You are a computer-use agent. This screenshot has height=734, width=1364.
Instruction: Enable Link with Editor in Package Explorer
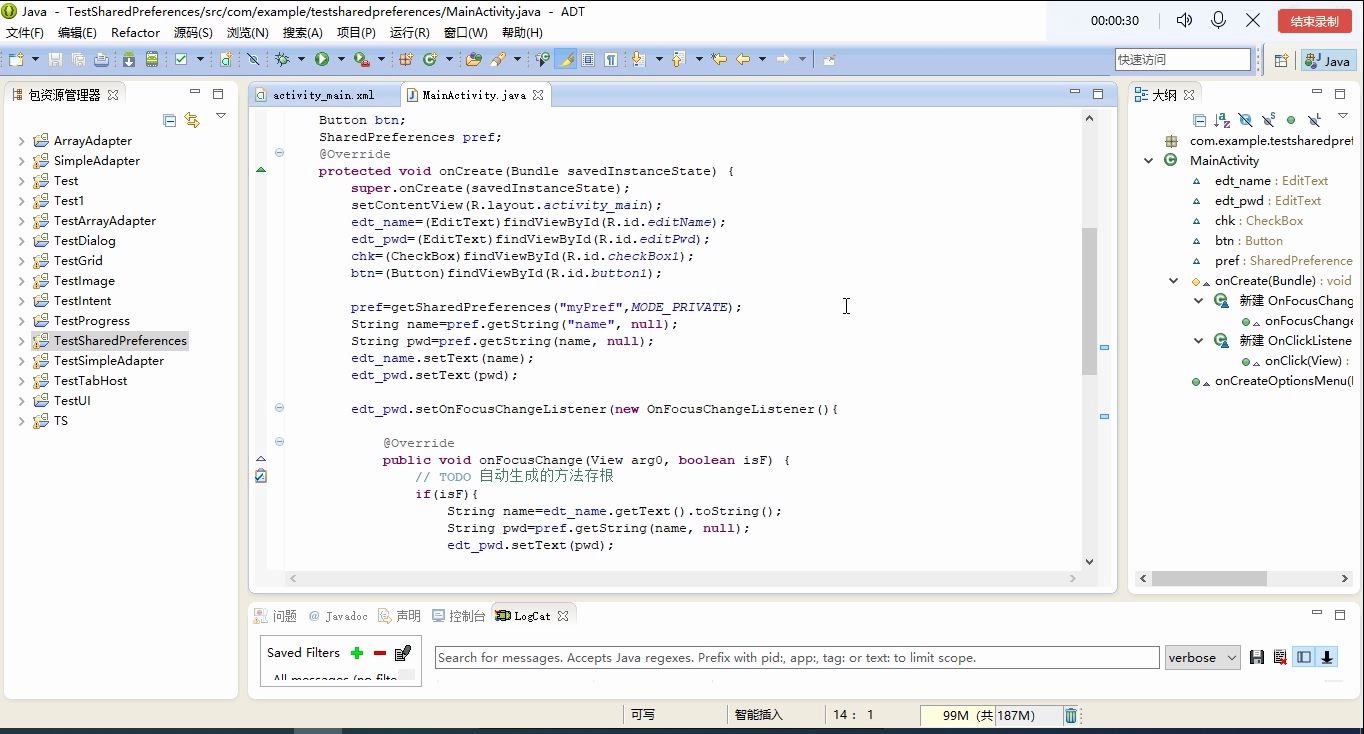[192, 120]
